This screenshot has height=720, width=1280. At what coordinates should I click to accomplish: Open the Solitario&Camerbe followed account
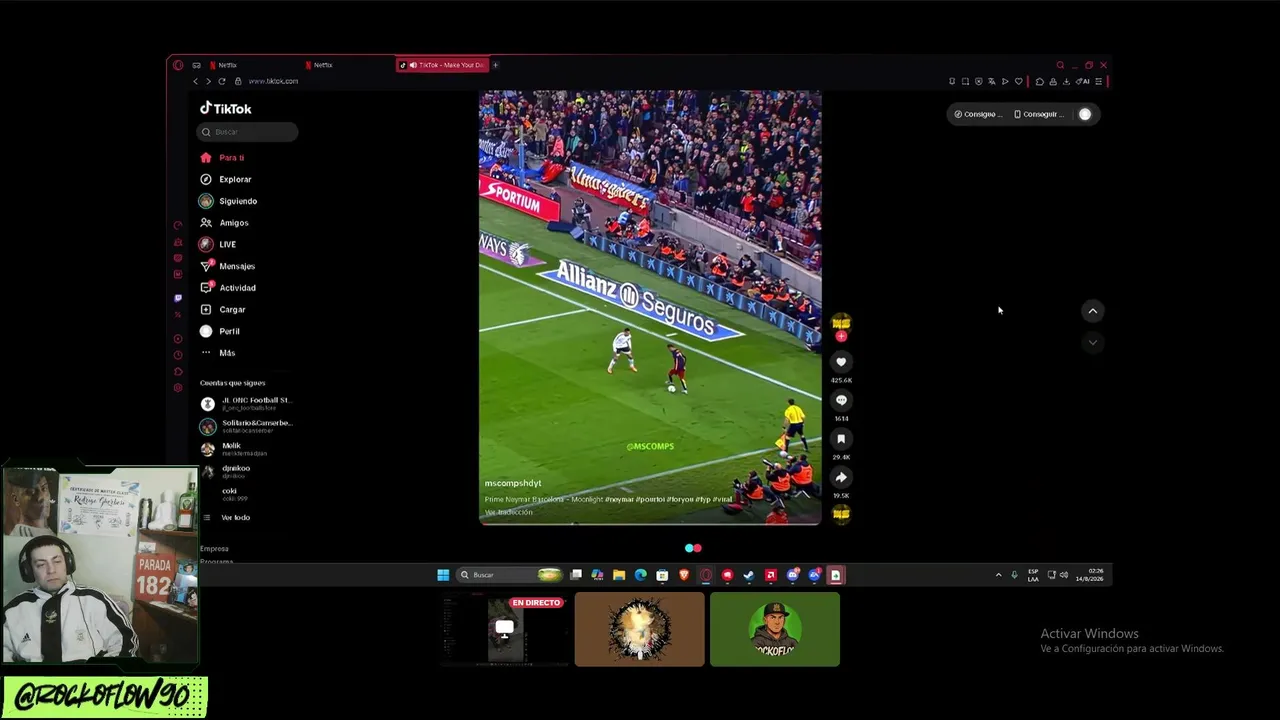pos(246,426)
